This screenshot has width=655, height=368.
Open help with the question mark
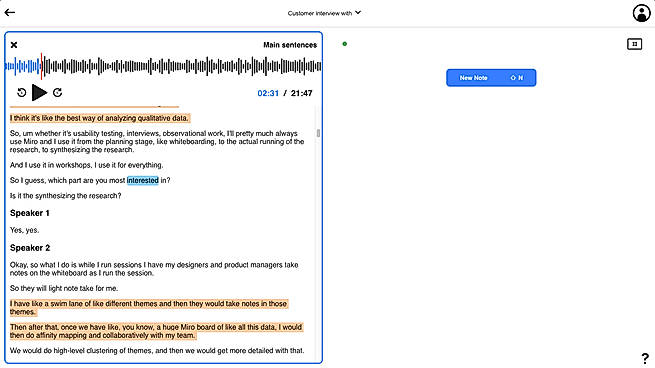click(645, 358)
